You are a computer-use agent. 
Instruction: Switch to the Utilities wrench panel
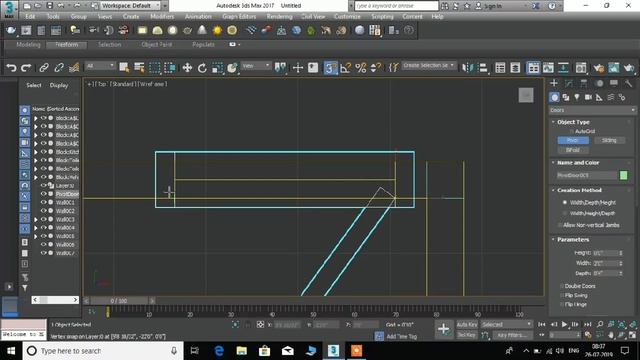(x=628, y=83)
